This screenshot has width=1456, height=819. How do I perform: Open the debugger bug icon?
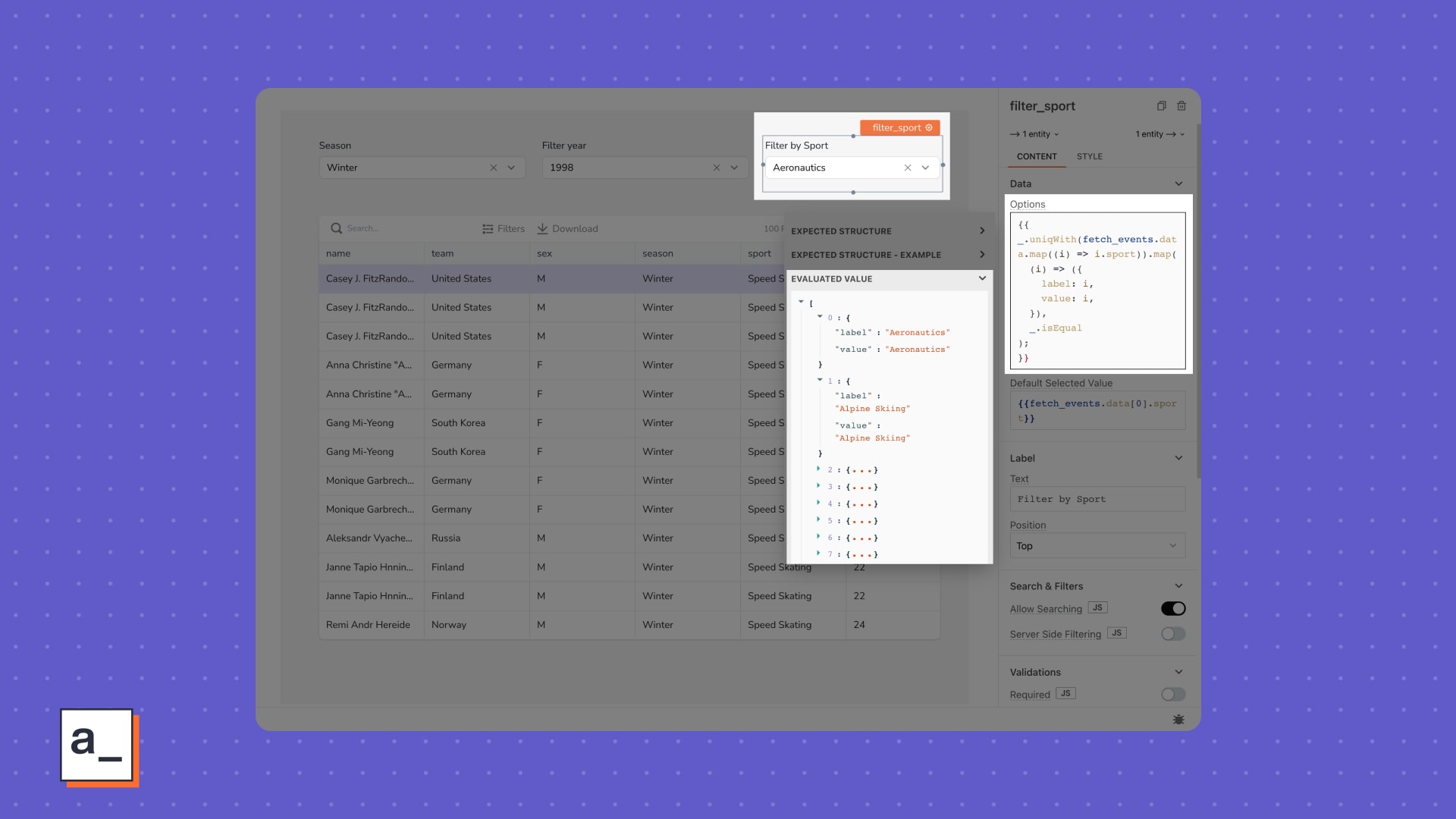point(1178,719)
